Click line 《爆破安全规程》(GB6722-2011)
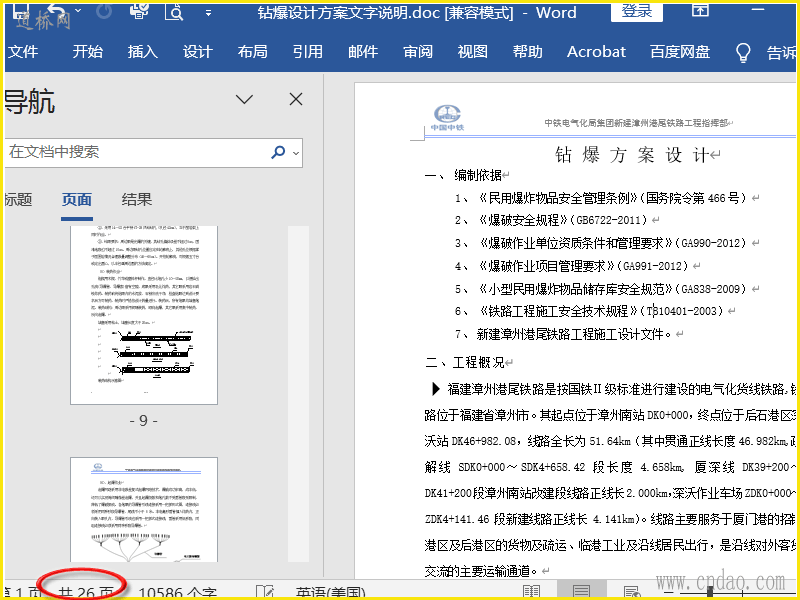The image size is (800, 600). pos(562,220)
